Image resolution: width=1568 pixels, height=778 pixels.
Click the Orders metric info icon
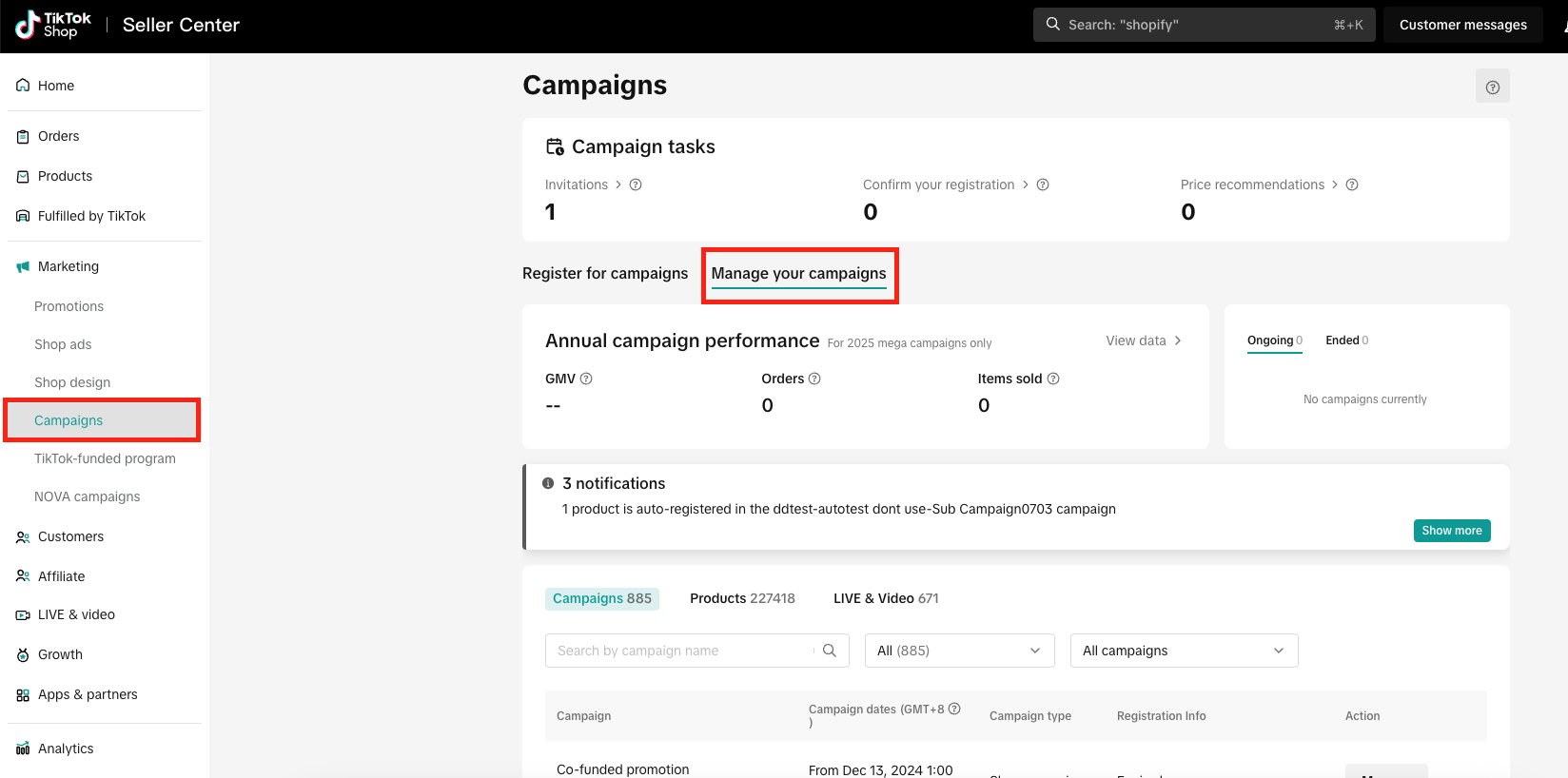[814, 379]
